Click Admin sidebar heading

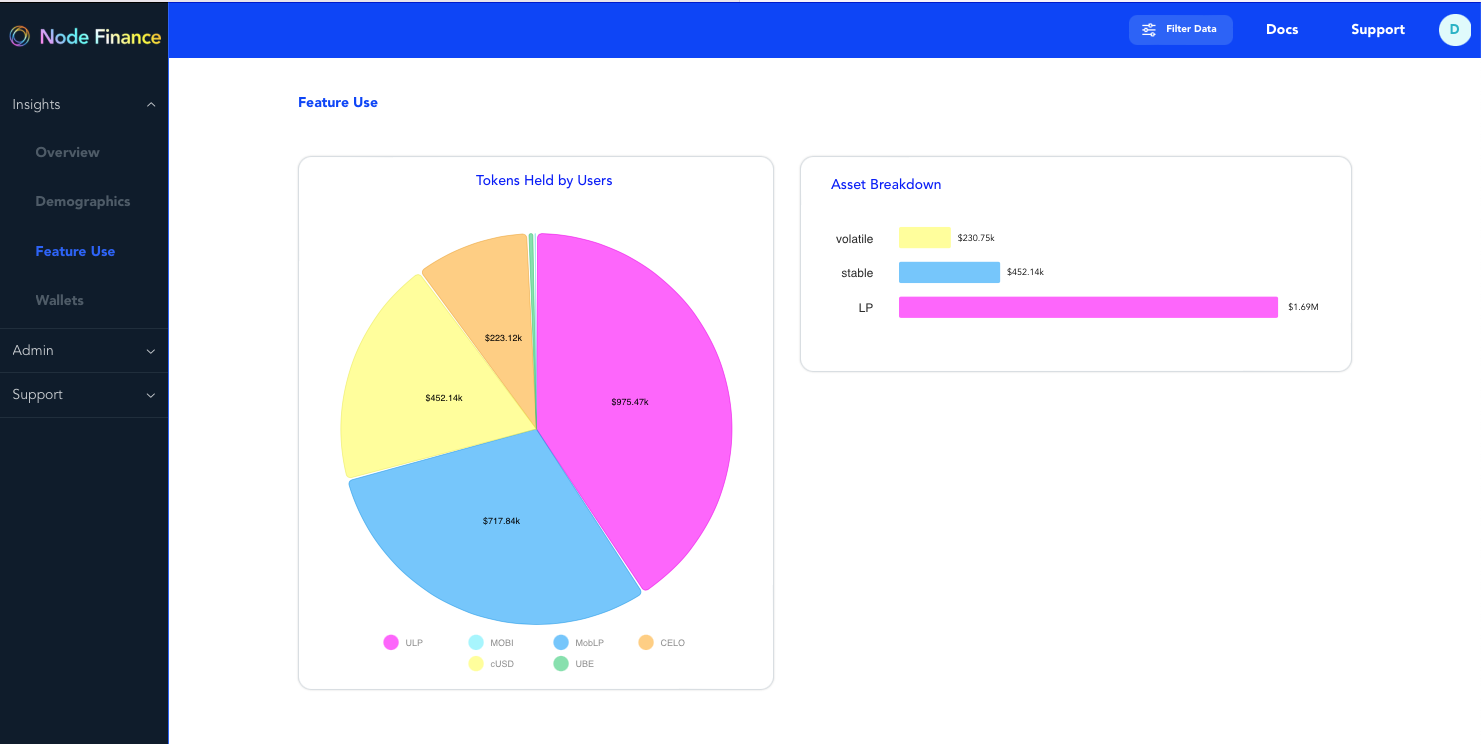[33, 350]
